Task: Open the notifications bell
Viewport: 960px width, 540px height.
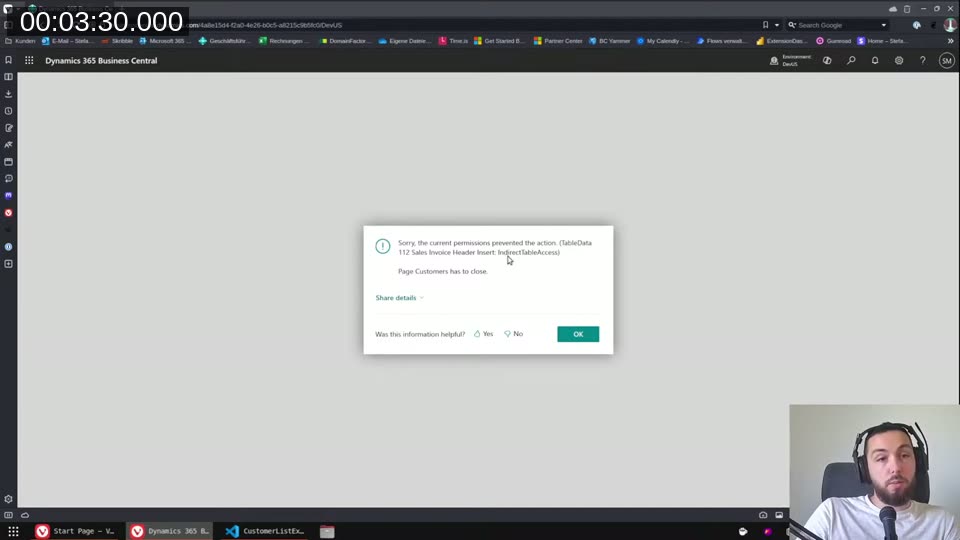Action: pos(875,61)
